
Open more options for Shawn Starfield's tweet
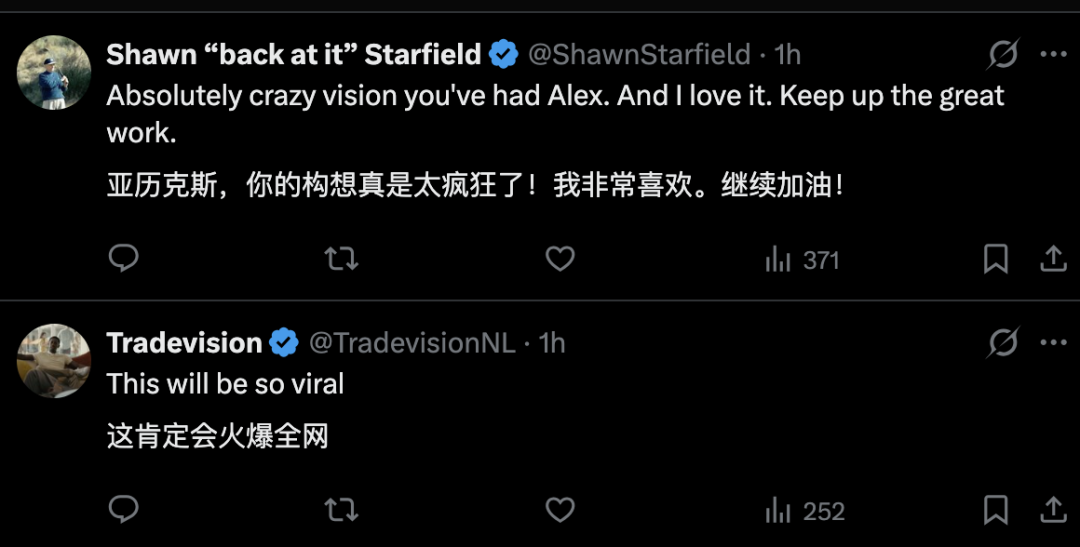[1053, 54]
